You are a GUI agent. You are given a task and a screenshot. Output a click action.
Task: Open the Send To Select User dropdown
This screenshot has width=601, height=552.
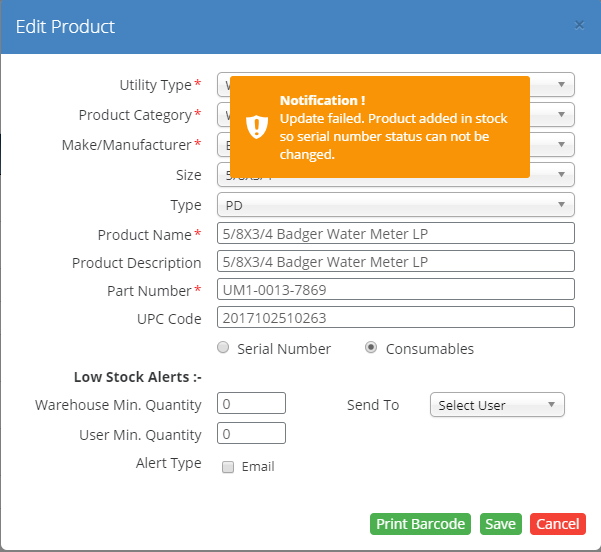pos(497,405)
